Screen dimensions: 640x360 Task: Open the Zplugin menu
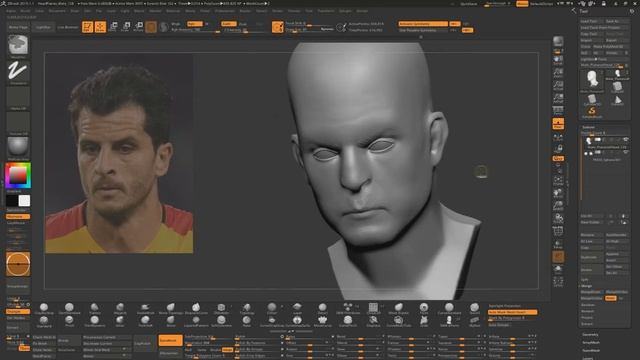[345, 11]
